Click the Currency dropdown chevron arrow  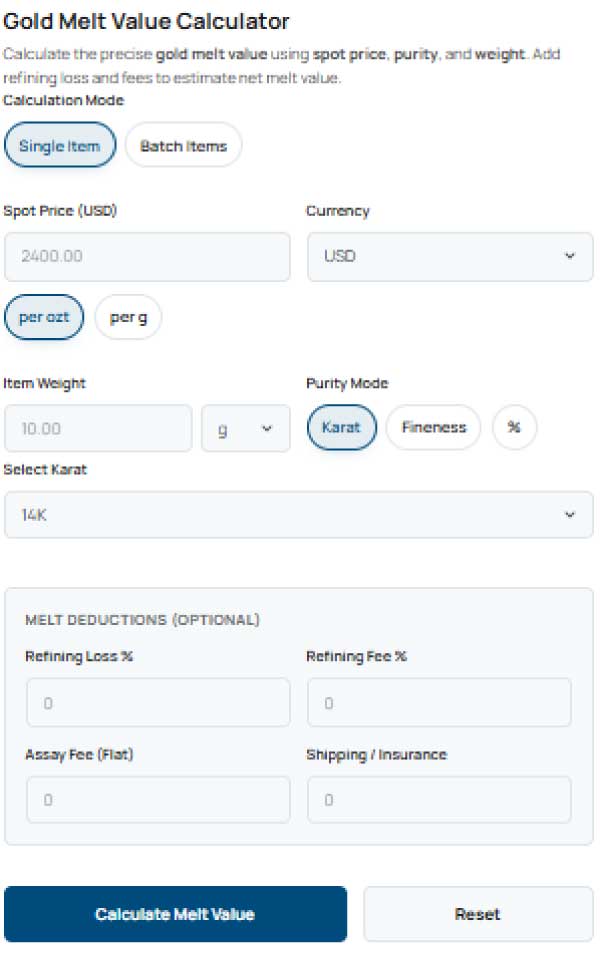click(x=570, y=257)
